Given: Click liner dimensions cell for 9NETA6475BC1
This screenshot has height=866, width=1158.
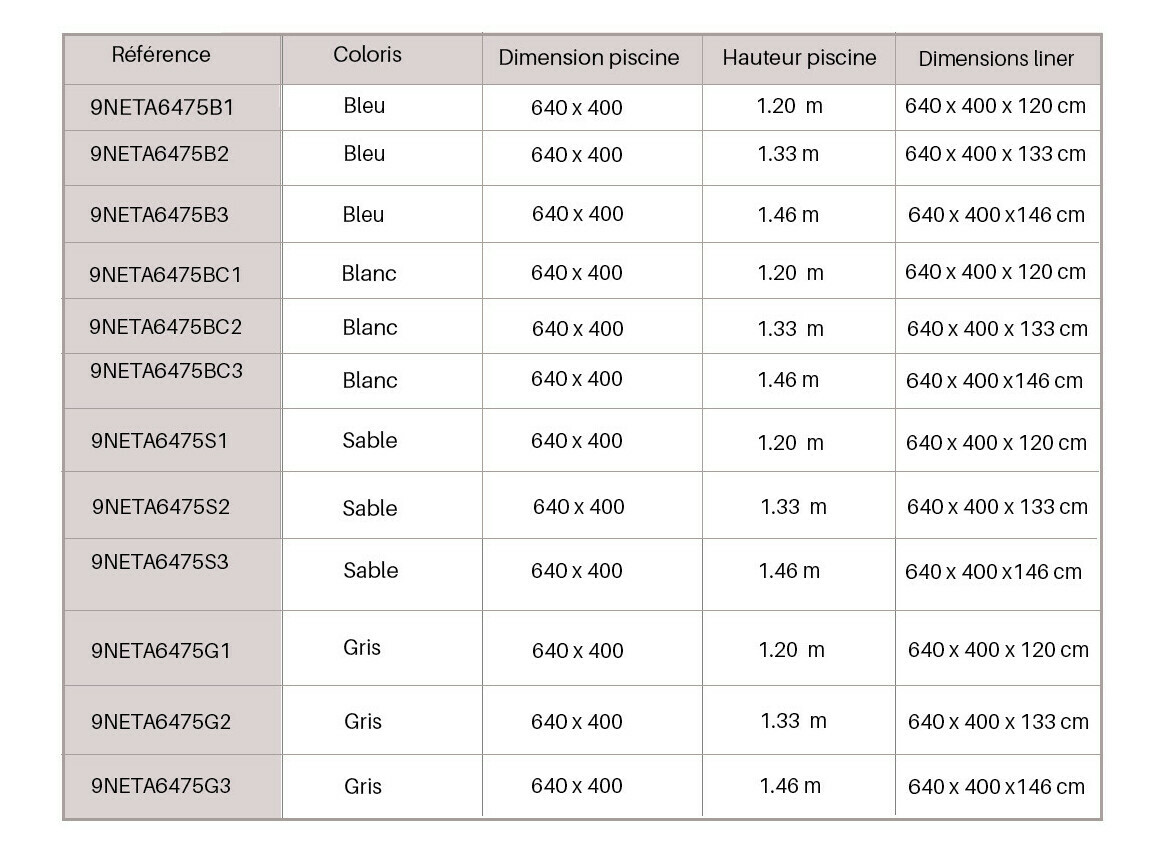Looking at the screenshot, I should [x=995, y=272].
